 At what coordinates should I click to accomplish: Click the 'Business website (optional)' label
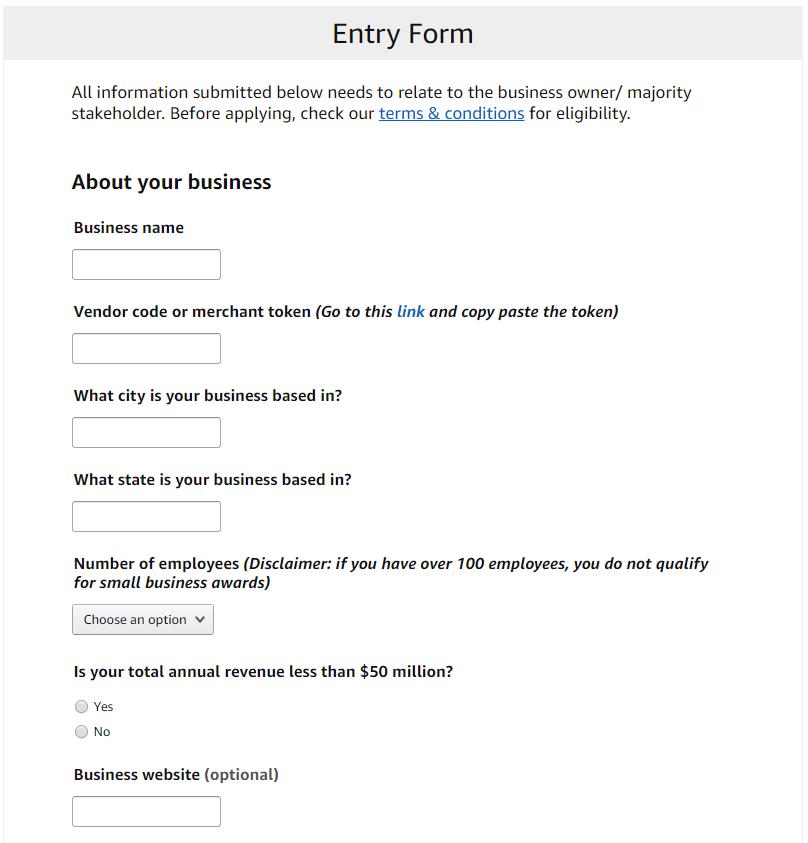(176, 775)
